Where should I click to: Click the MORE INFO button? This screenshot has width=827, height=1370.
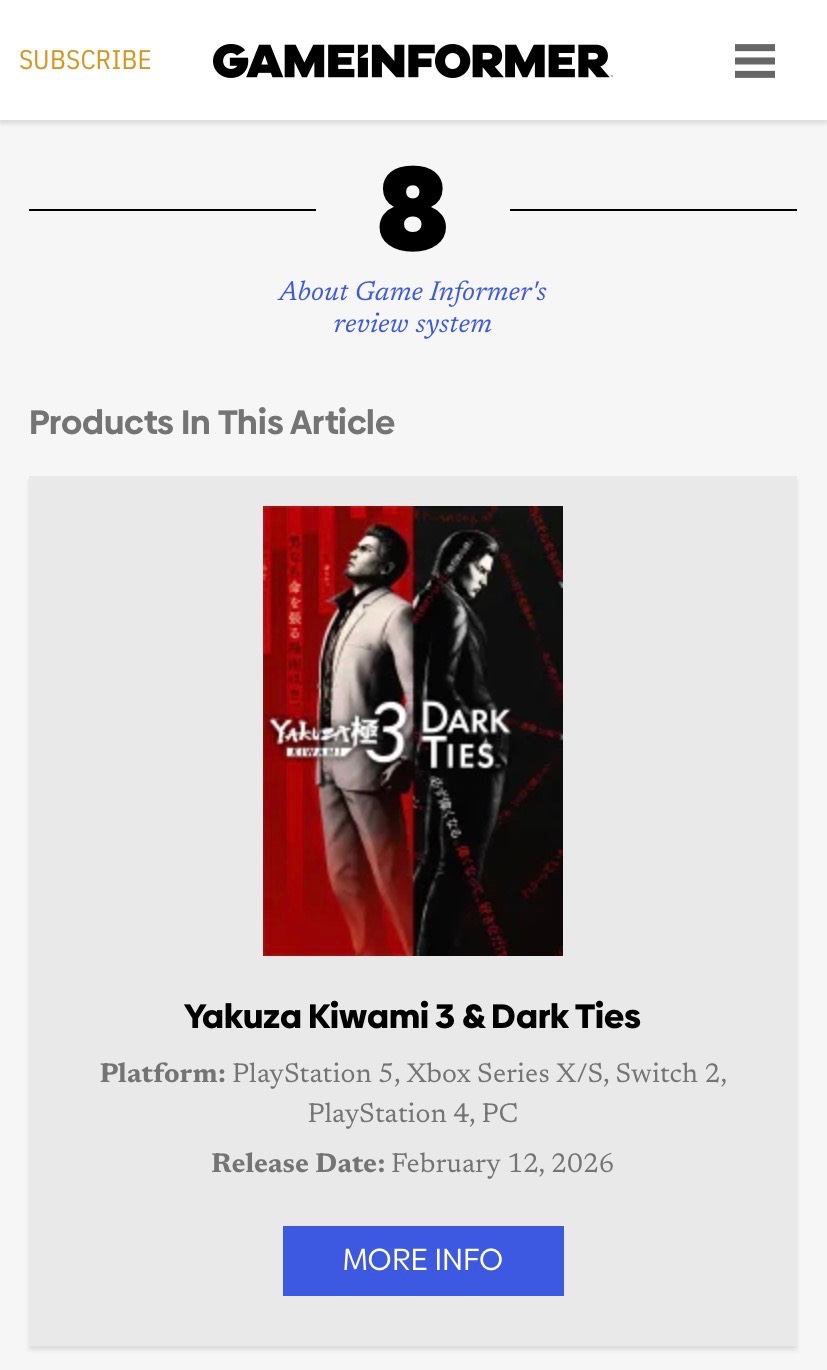pyautogui.click(x=423, y=1260)
